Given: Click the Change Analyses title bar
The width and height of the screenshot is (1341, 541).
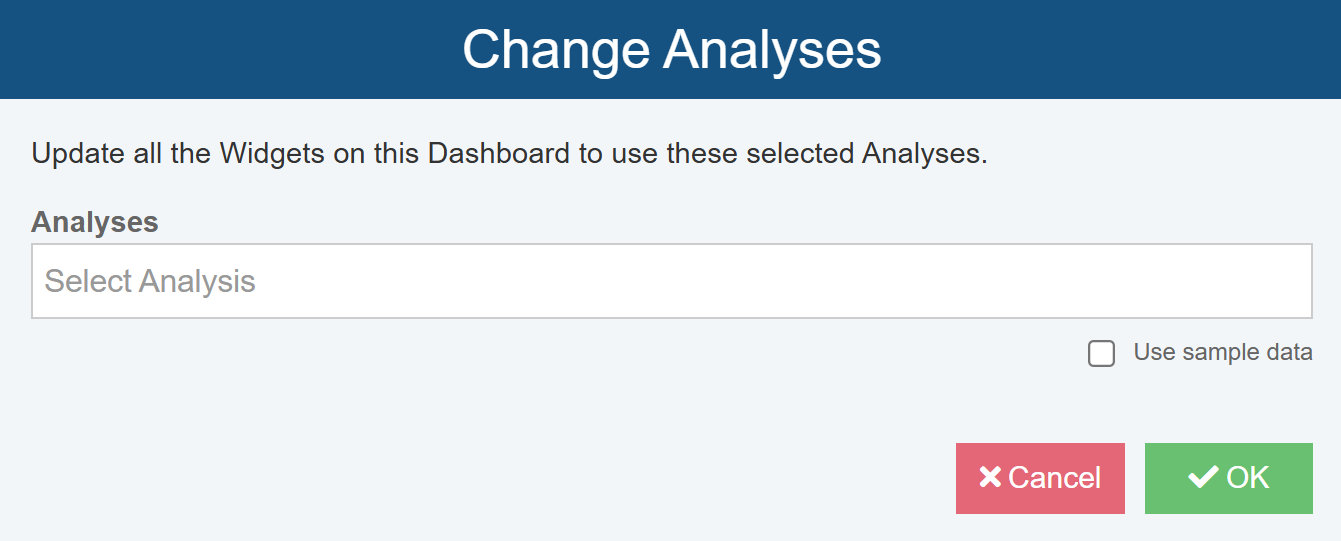Looking at the screenshot, I should [670, 49].
